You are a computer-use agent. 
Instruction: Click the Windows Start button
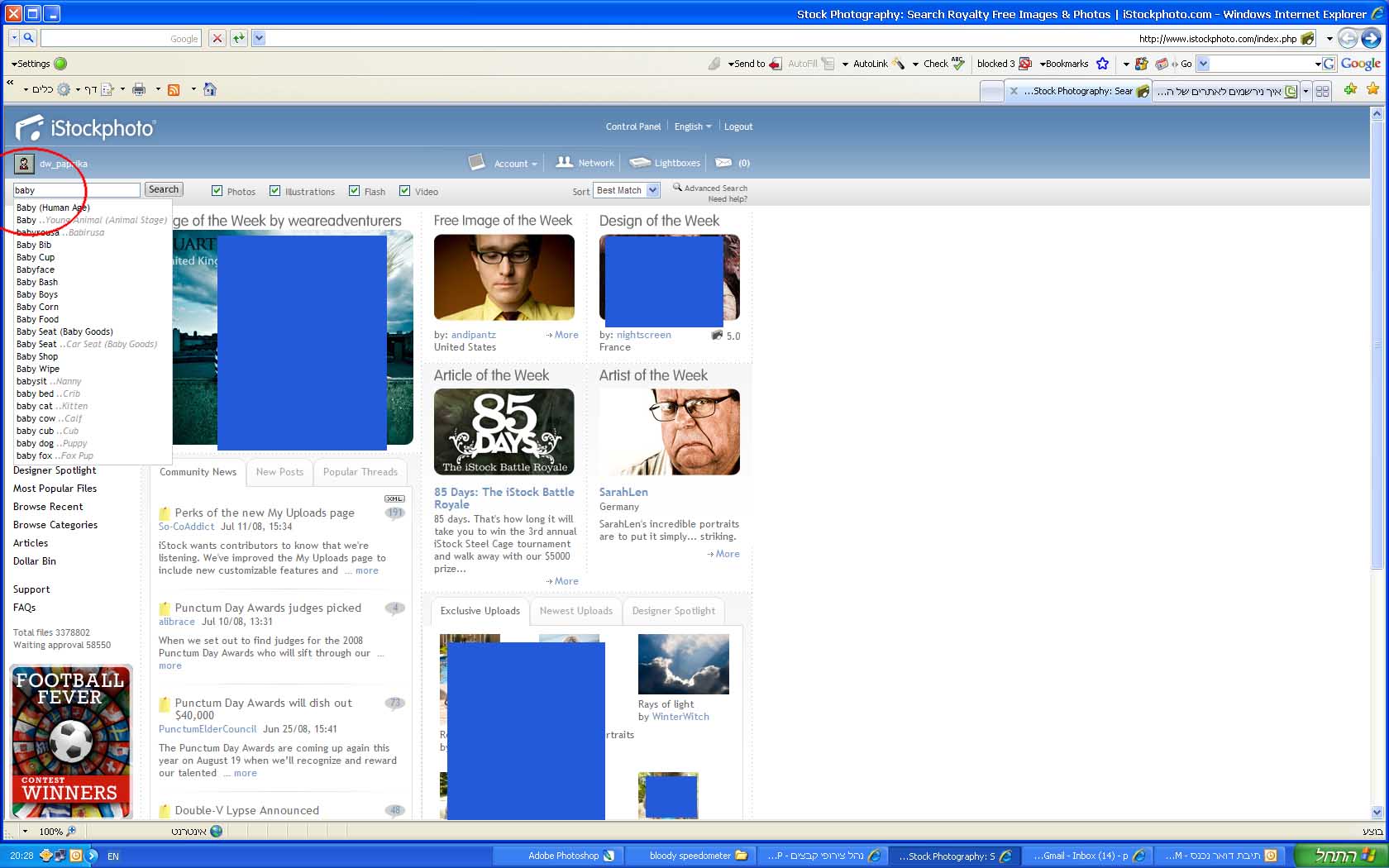pos(1340,856)
